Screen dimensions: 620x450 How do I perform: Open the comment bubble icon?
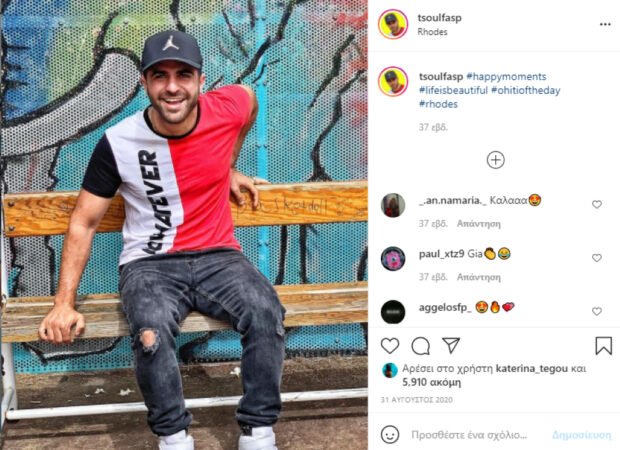[420, 346]
